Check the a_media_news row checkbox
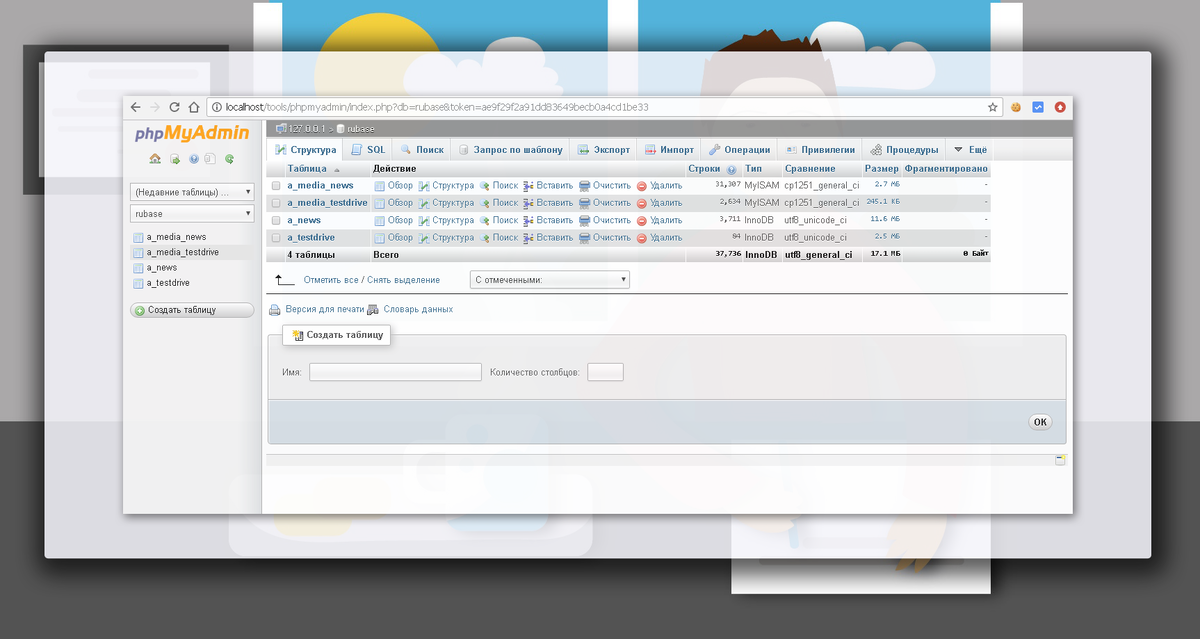 point(274,185)
